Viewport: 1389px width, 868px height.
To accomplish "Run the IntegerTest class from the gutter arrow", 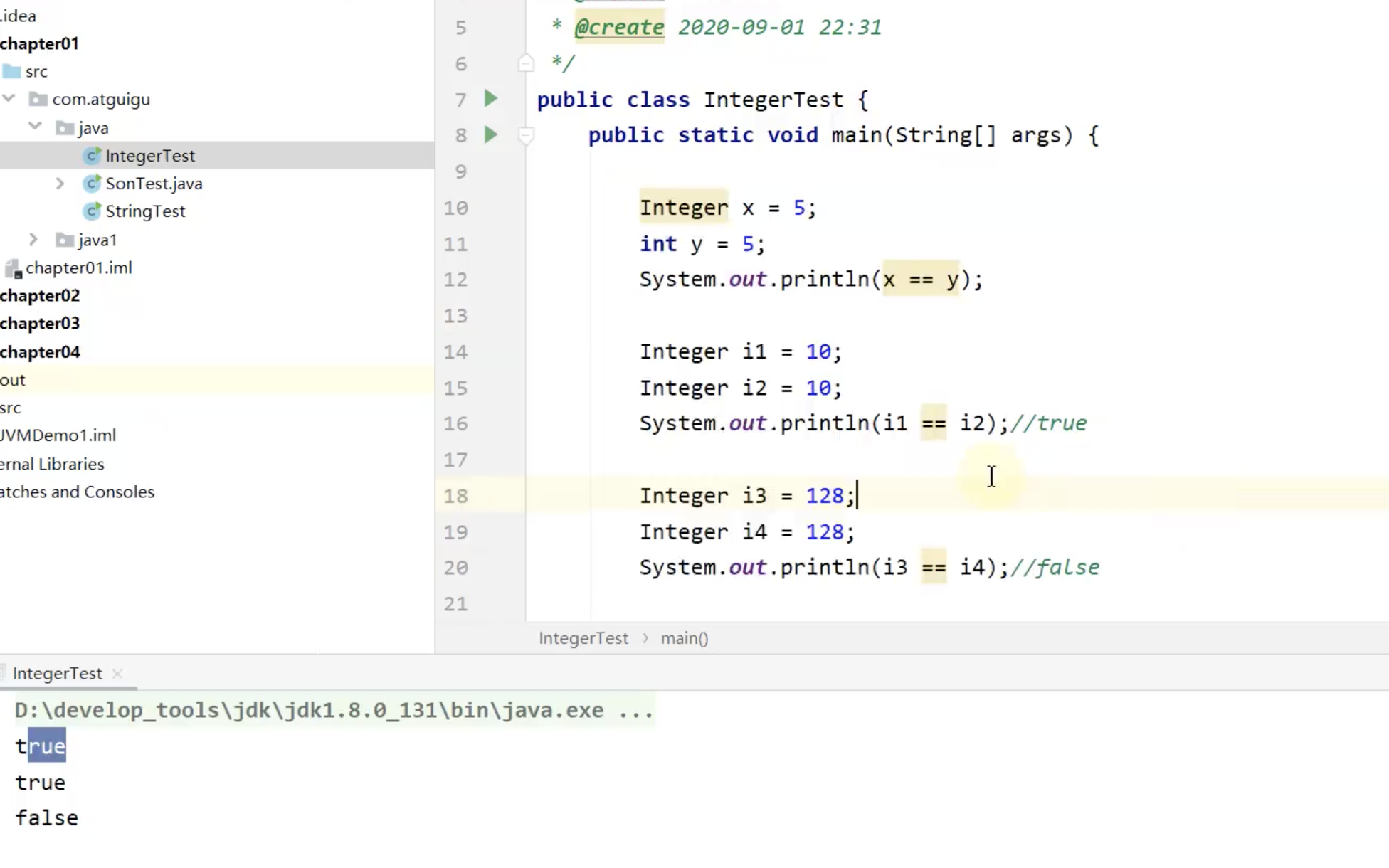I will point(490,98).
